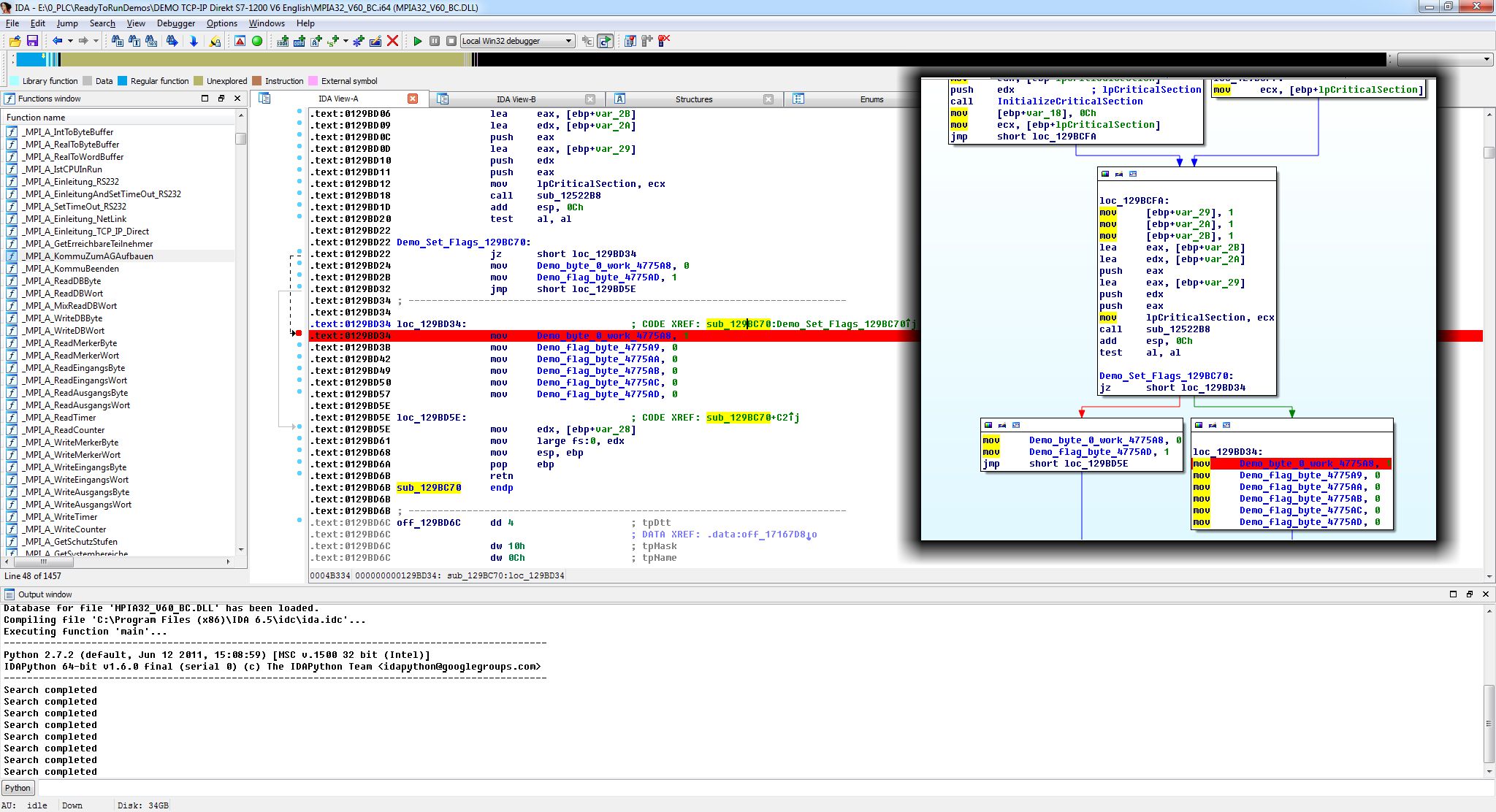Click the navigation band overview bar
Viewport: 1496px width, 812px height.
pyautogui.click(x=700, y=59)
